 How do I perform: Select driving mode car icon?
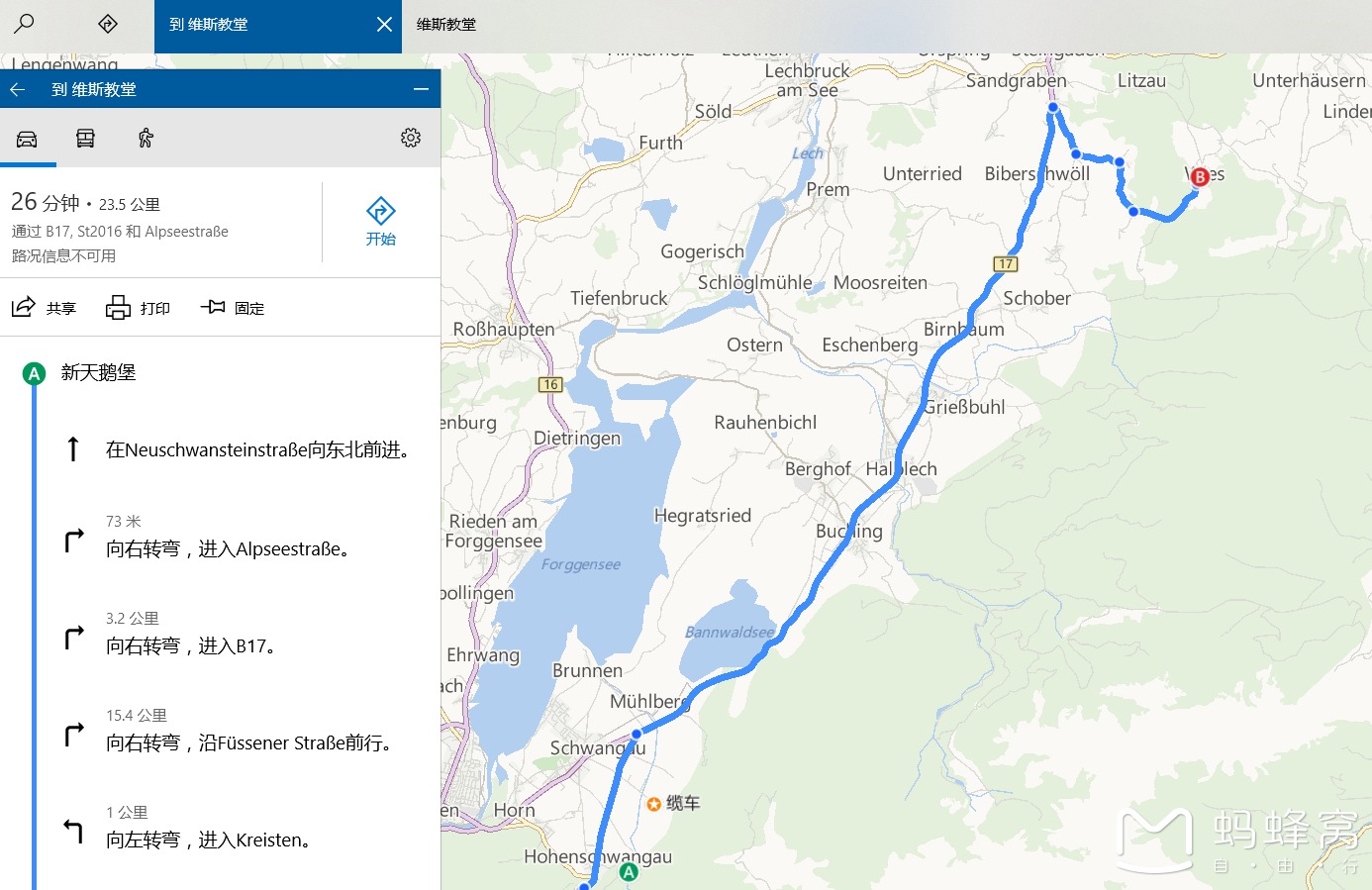pos(28,139)
